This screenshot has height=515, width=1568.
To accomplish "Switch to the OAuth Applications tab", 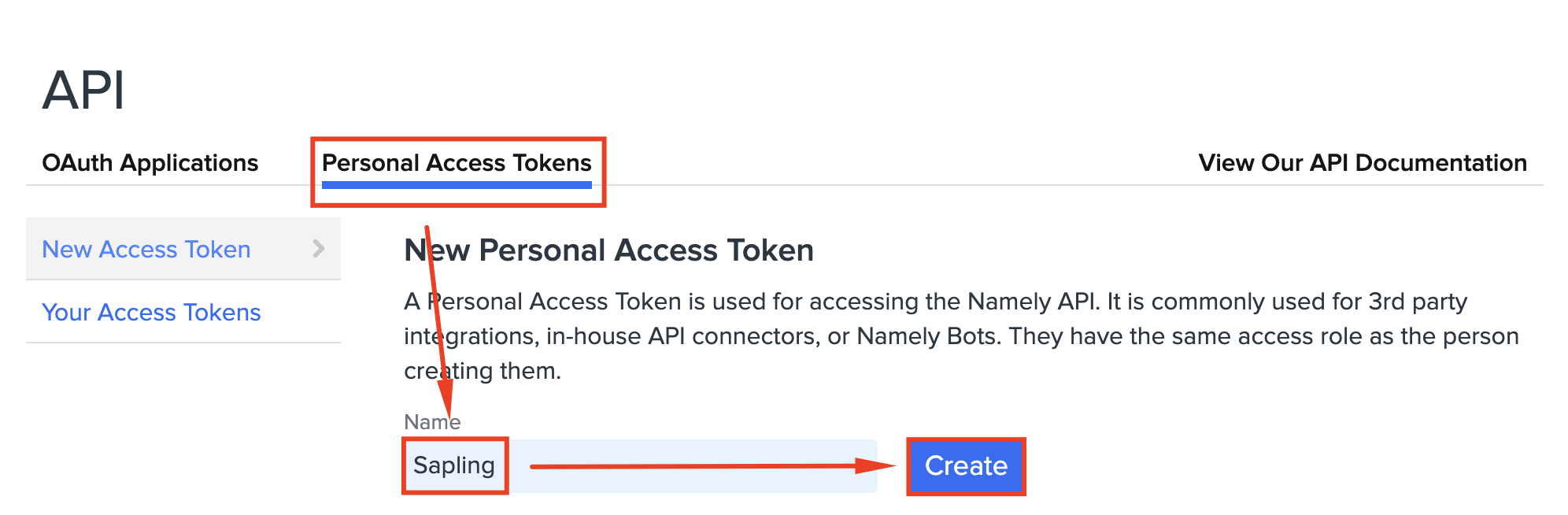I will 150,163.
